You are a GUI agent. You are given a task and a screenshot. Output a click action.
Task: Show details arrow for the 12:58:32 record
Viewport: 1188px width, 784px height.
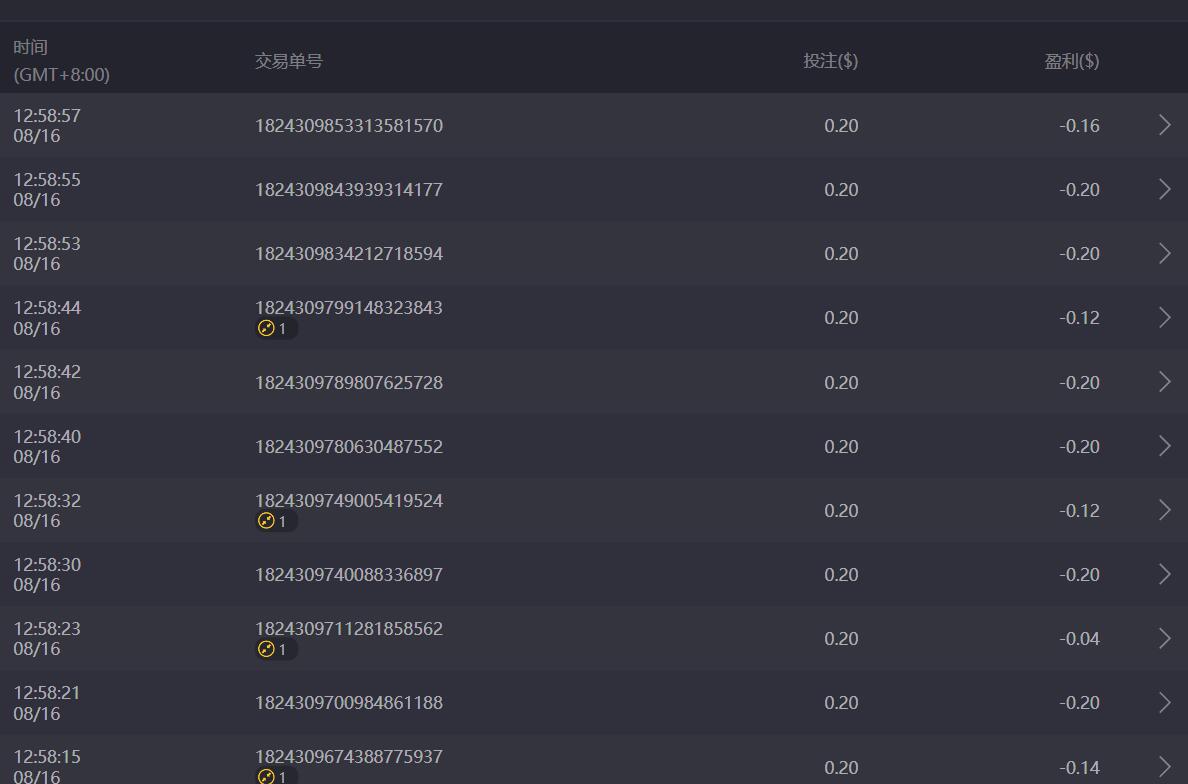pyautogui.click(x=1164, y=510)
